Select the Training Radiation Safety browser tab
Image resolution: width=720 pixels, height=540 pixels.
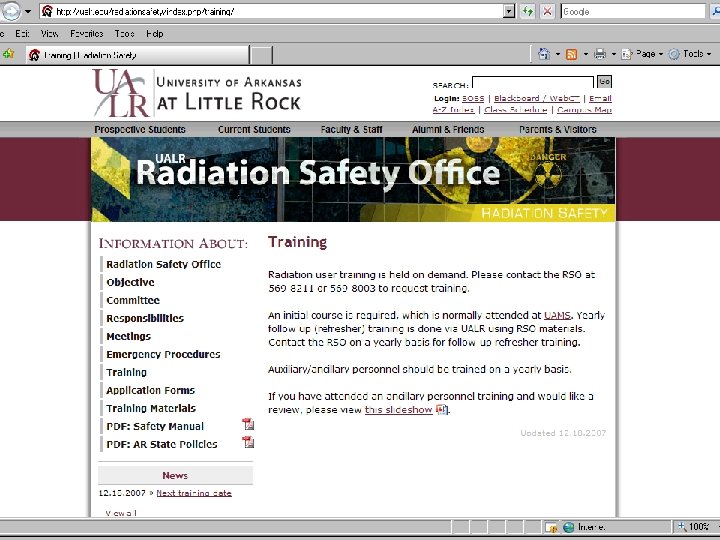click(137, 55)
